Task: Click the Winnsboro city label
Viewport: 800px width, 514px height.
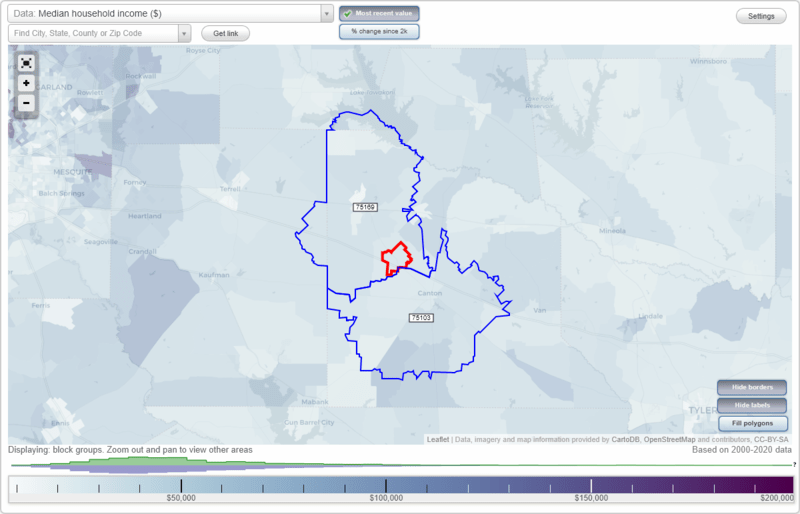Action: tap(708, 61)
